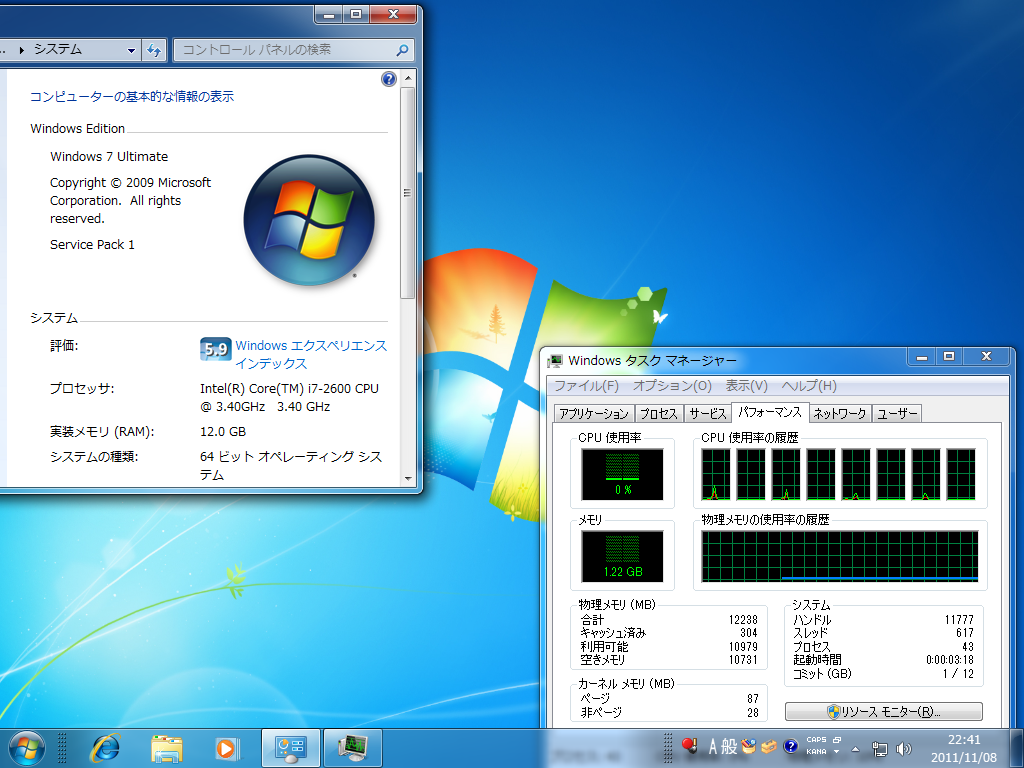Click the language bar help question-mark icon
Screen dimensions: 1024x768
click(x=790, y=746)
